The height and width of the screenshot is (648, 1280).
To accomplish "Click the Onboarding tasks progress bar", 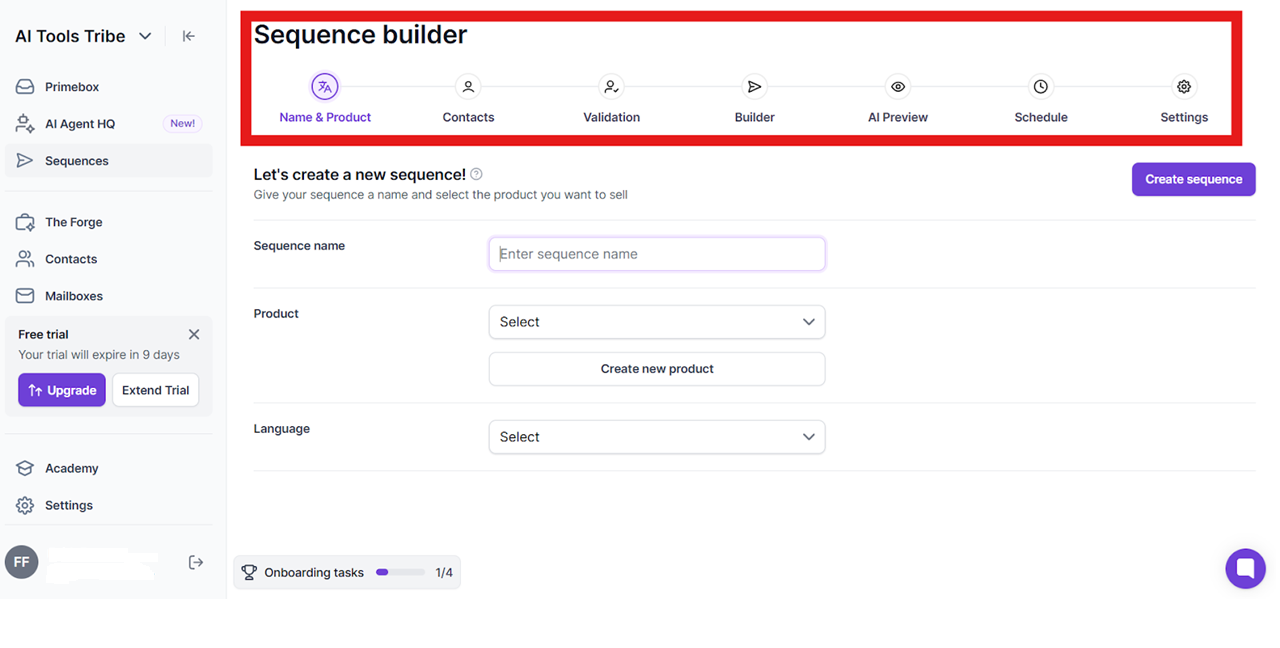I will point(400,573).
